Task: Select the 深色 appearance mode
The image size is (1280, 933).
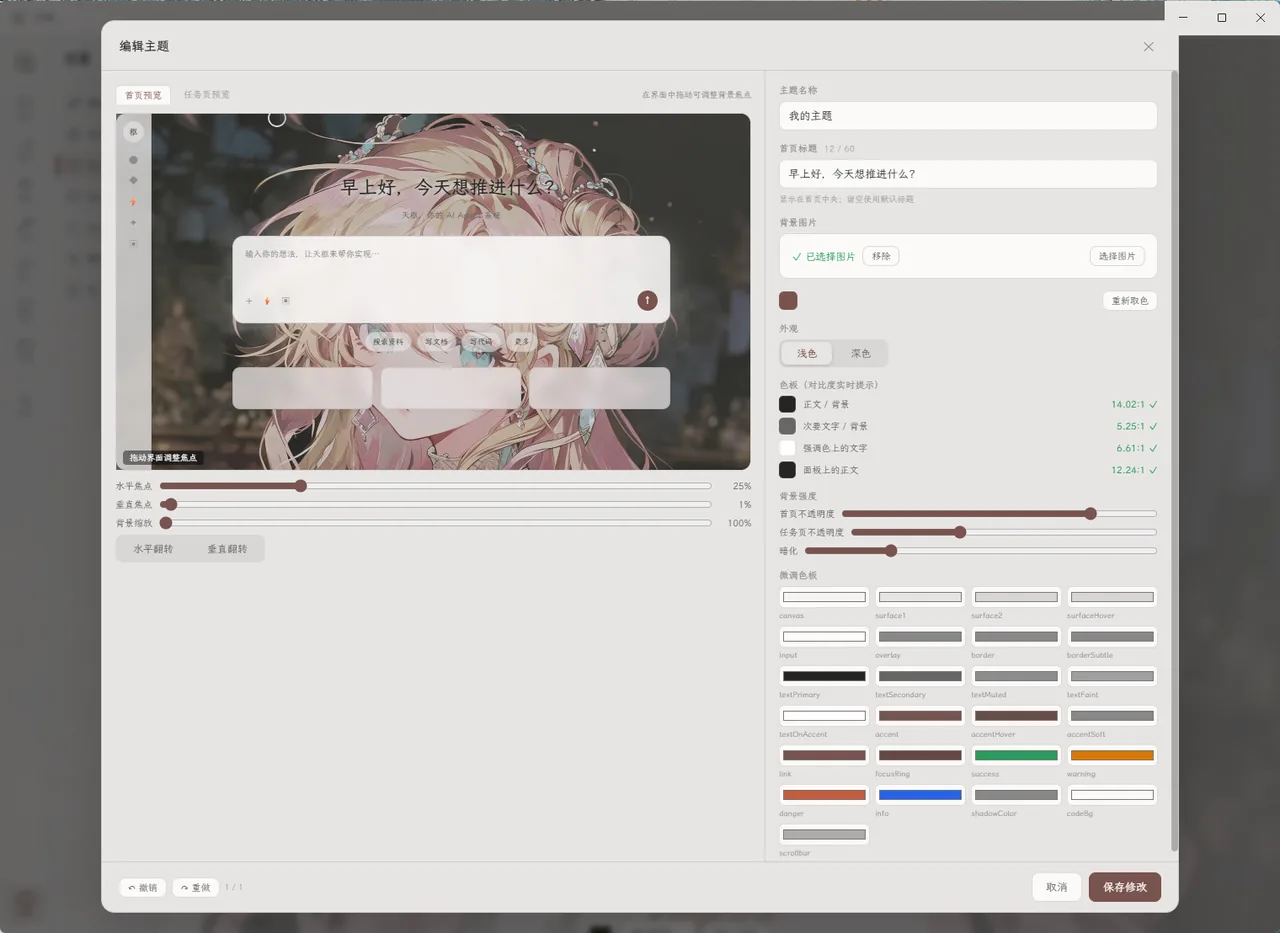Action: coord(861,353)
